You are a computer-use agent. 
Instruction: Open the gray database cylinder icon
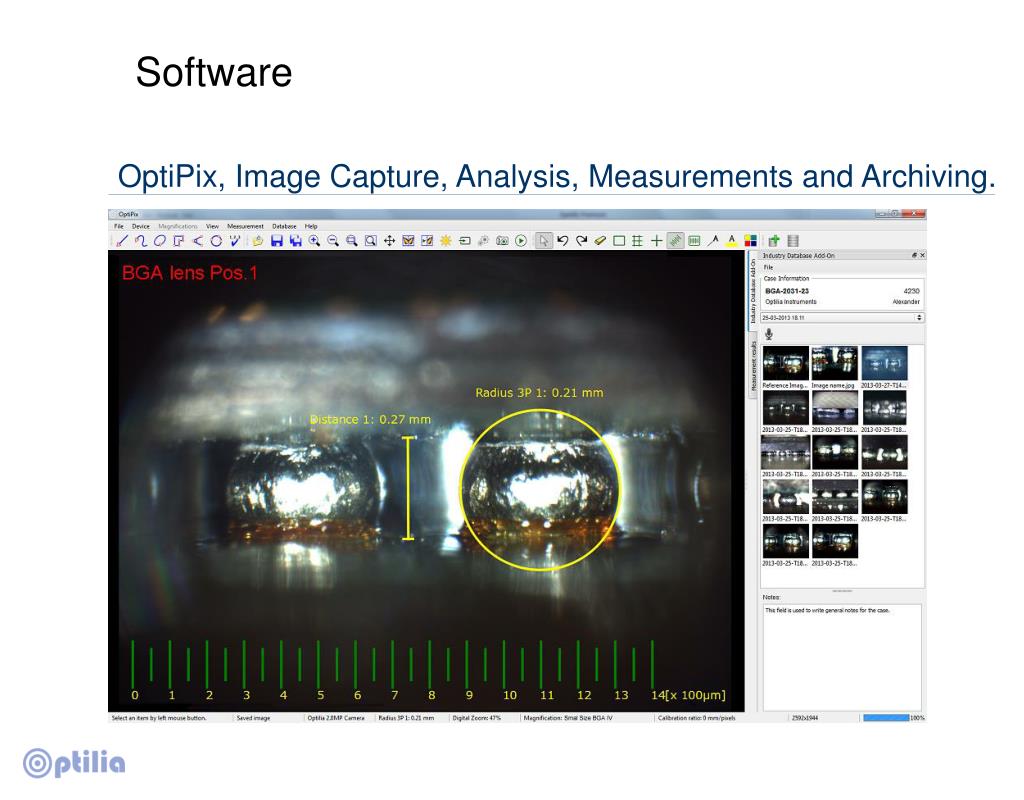pyautogui.click(x=793, y=241)
